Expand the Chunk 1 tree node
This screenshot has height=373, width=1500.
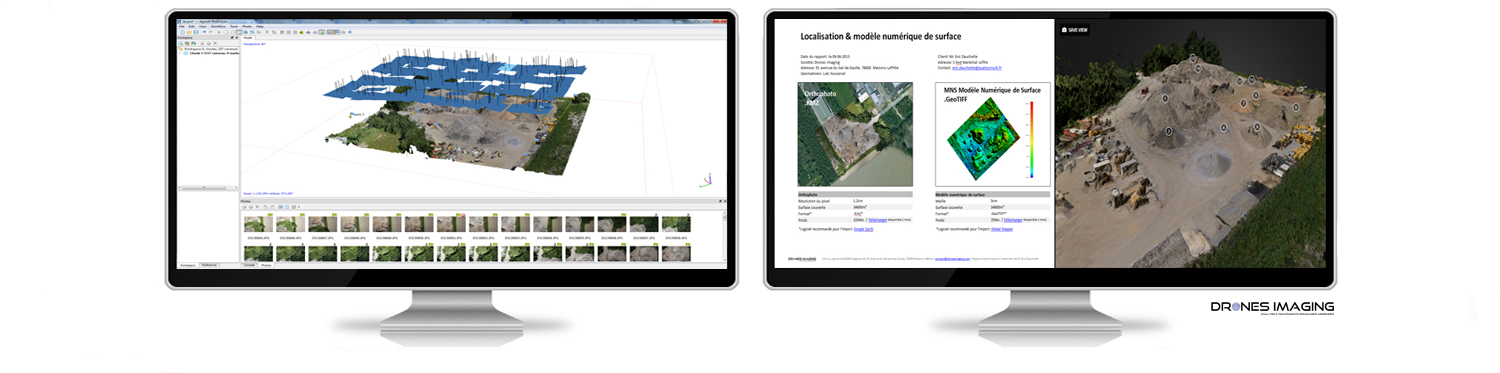click(x=180, y=53)
